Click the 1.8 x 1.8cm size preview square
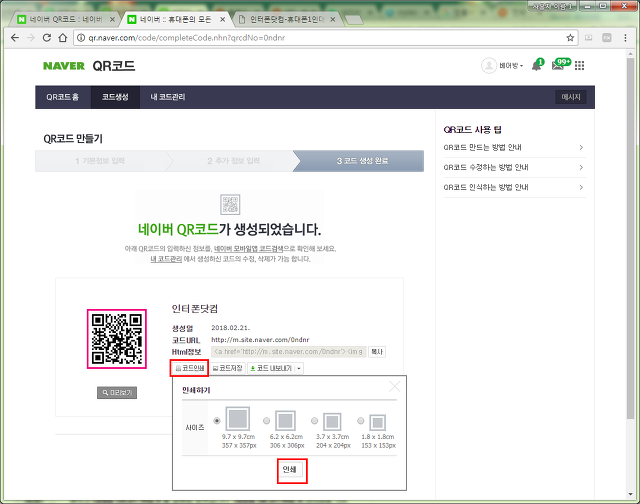 pyautogui.click(x=378, y=423)
